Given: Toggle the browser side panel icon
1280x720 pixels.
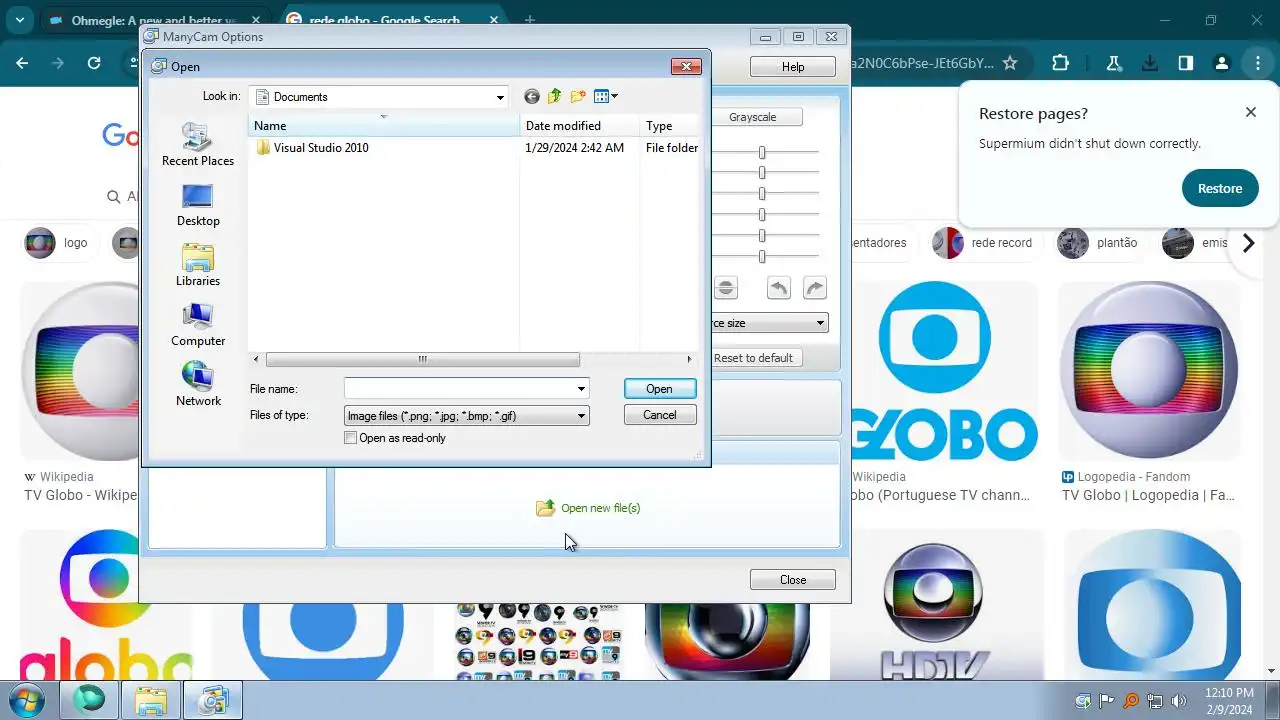Looking at the screenshot, I should [x=1186, y=63].
